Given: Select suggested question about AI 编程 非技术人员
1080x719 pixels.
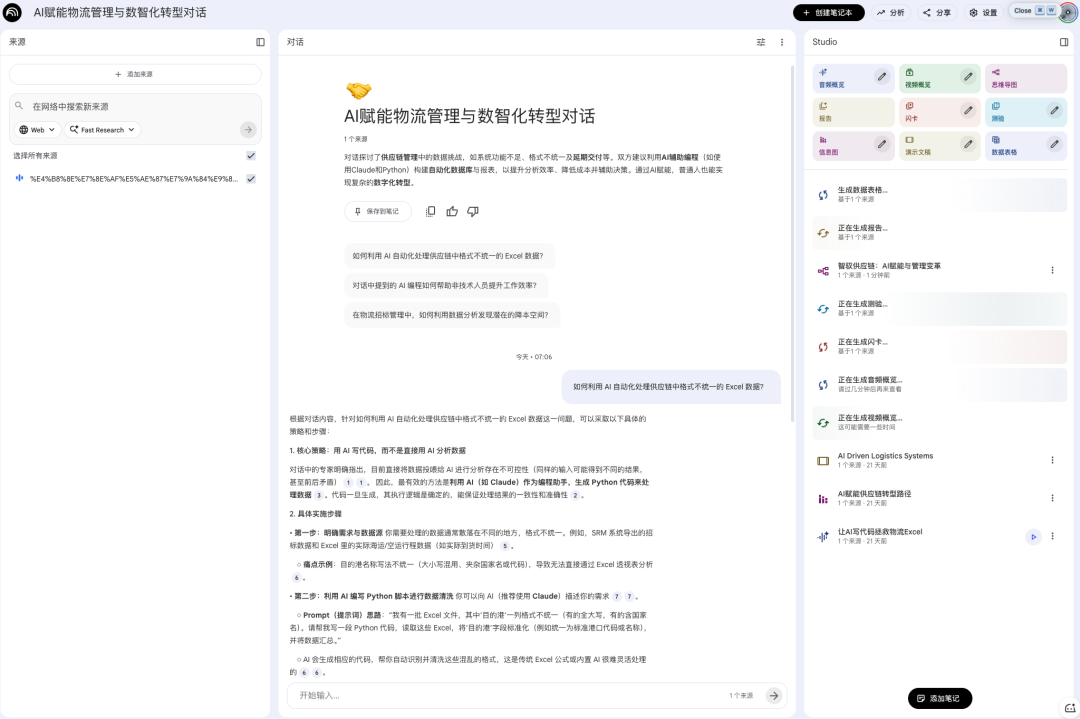Looking at the screenshot, I should pyautogui.click(x=444, y=285).
